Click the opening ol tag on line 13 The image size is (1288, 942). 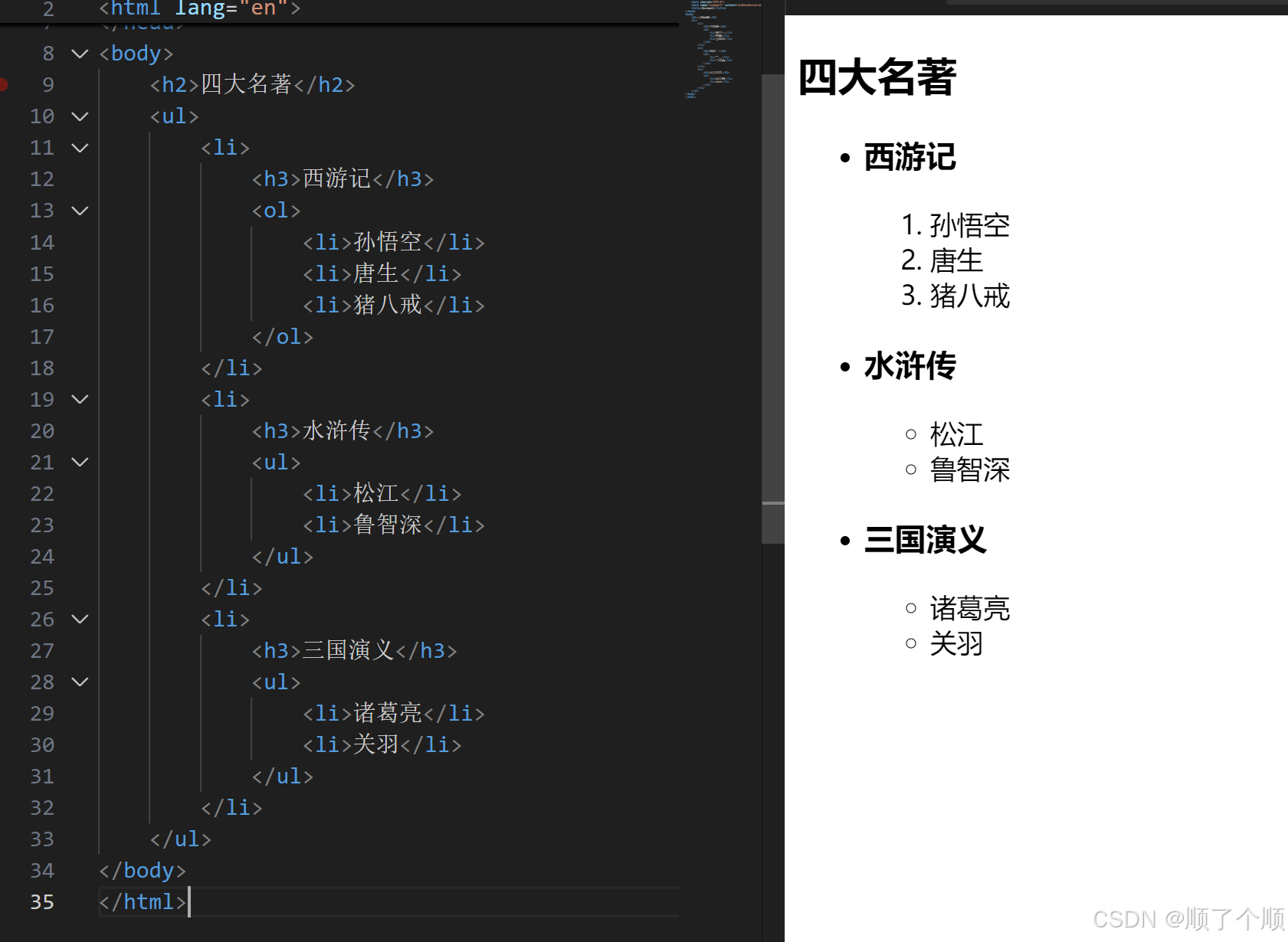pyautogui.click(x=277, y=211)
